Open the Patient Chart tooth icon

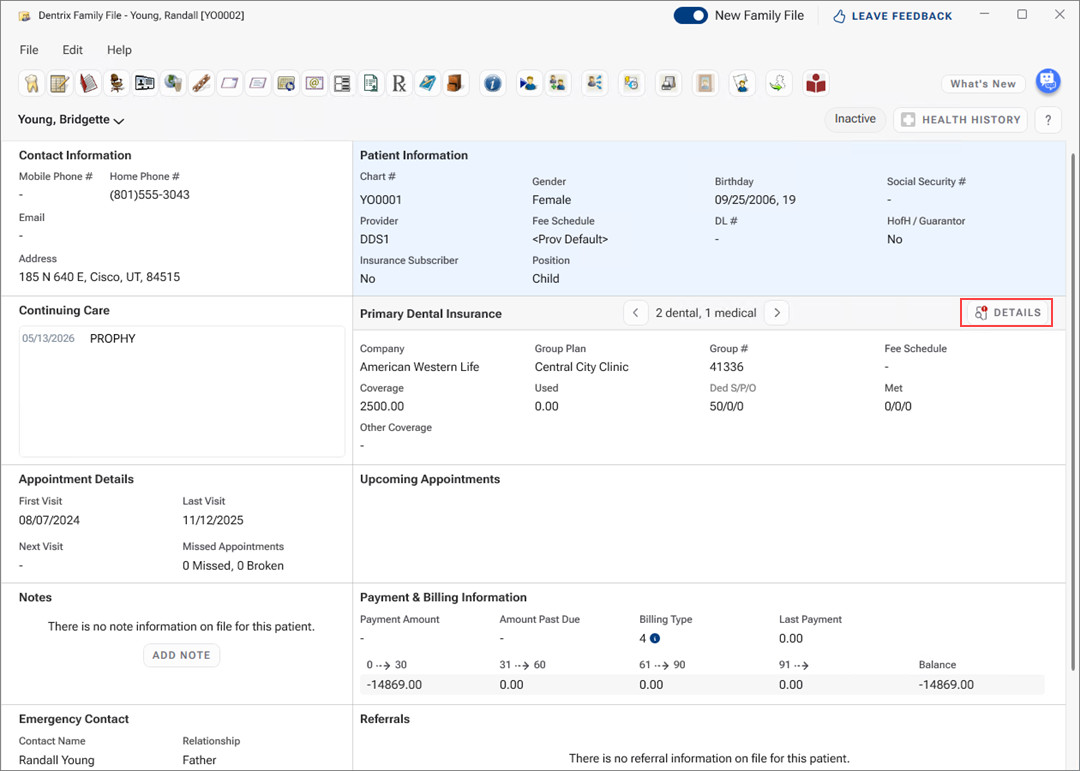coord(31,84)
